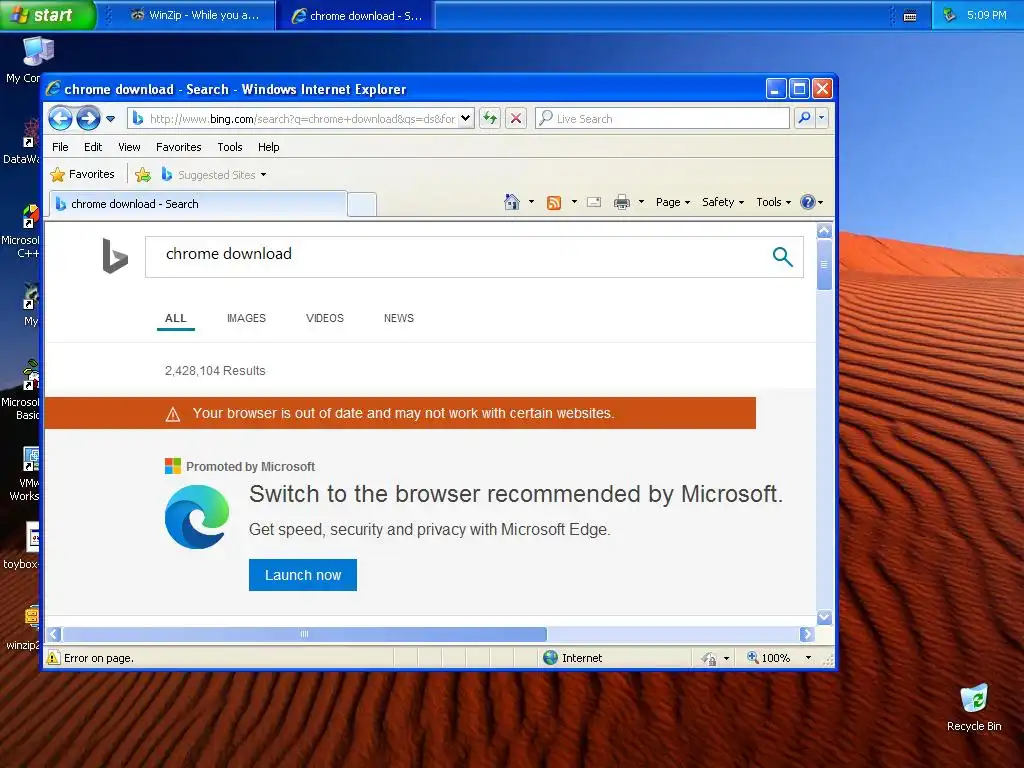Image resolution: width=1024 pixels, height=768 pixels.
Task: Click the 'Error on page' warning icon
Action: pos(54,658)
